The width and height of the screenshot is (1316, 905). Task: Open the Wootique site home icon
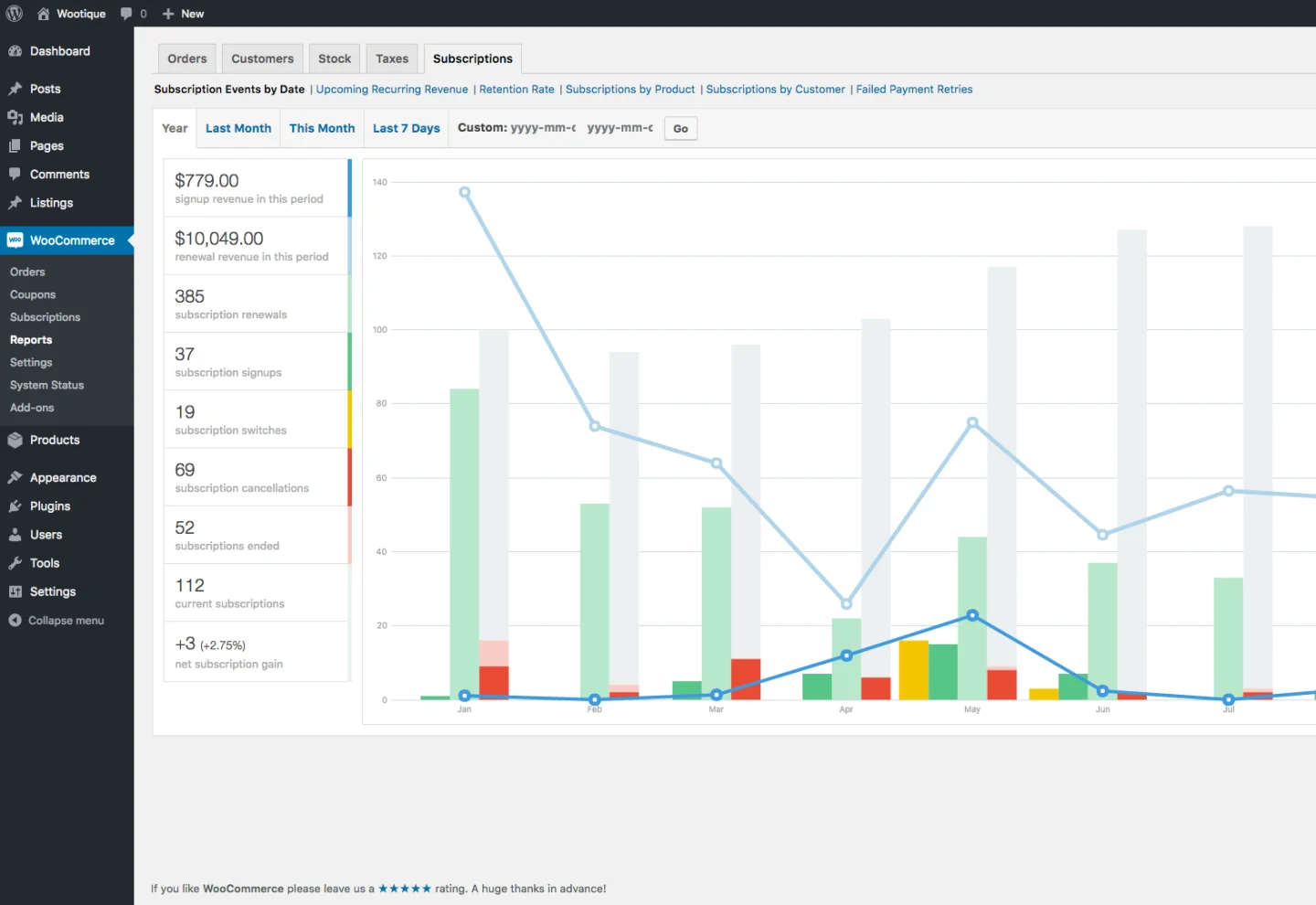tap(43, 14)
